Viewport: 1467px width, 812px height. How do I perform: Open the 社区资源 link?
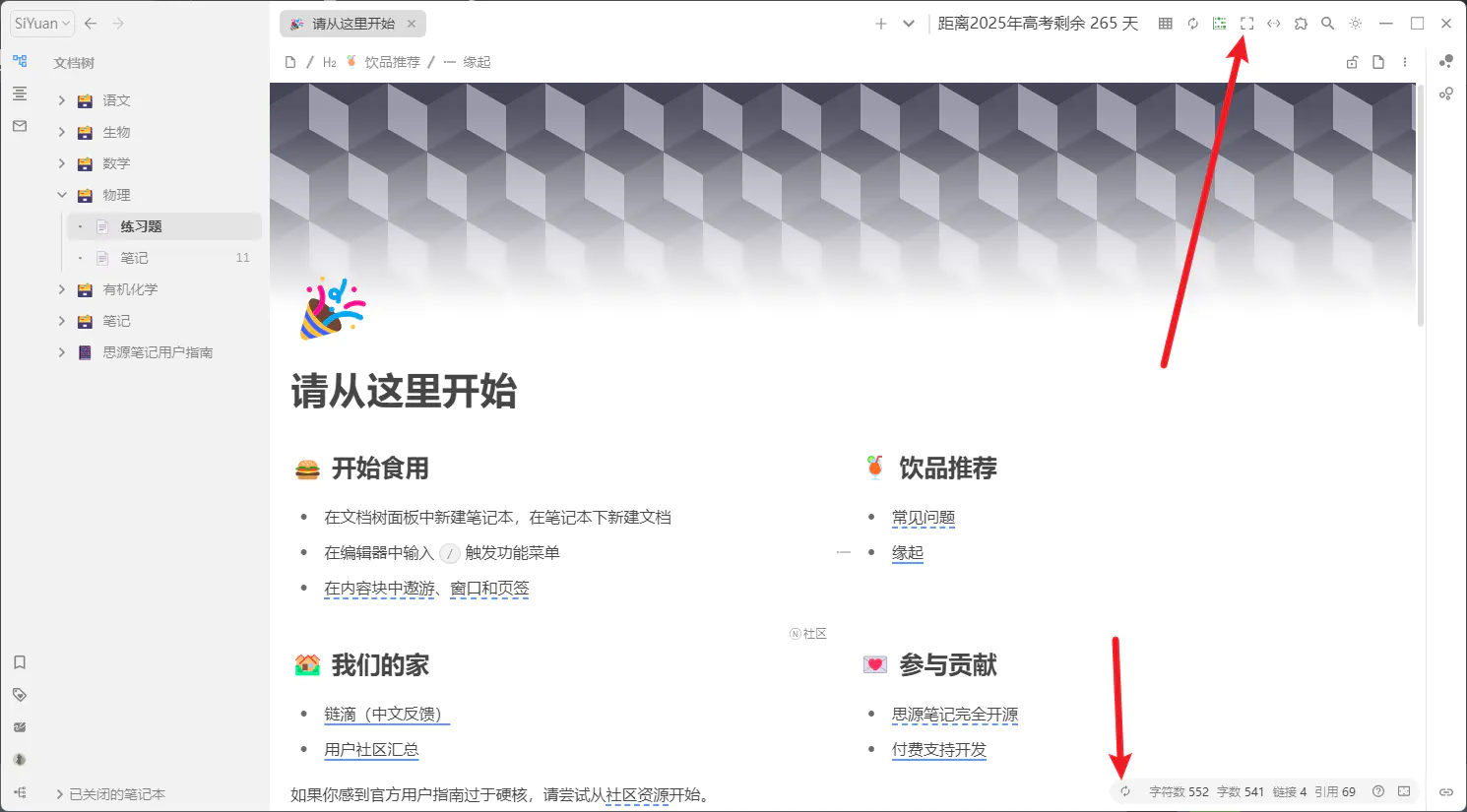coord(637,795)
